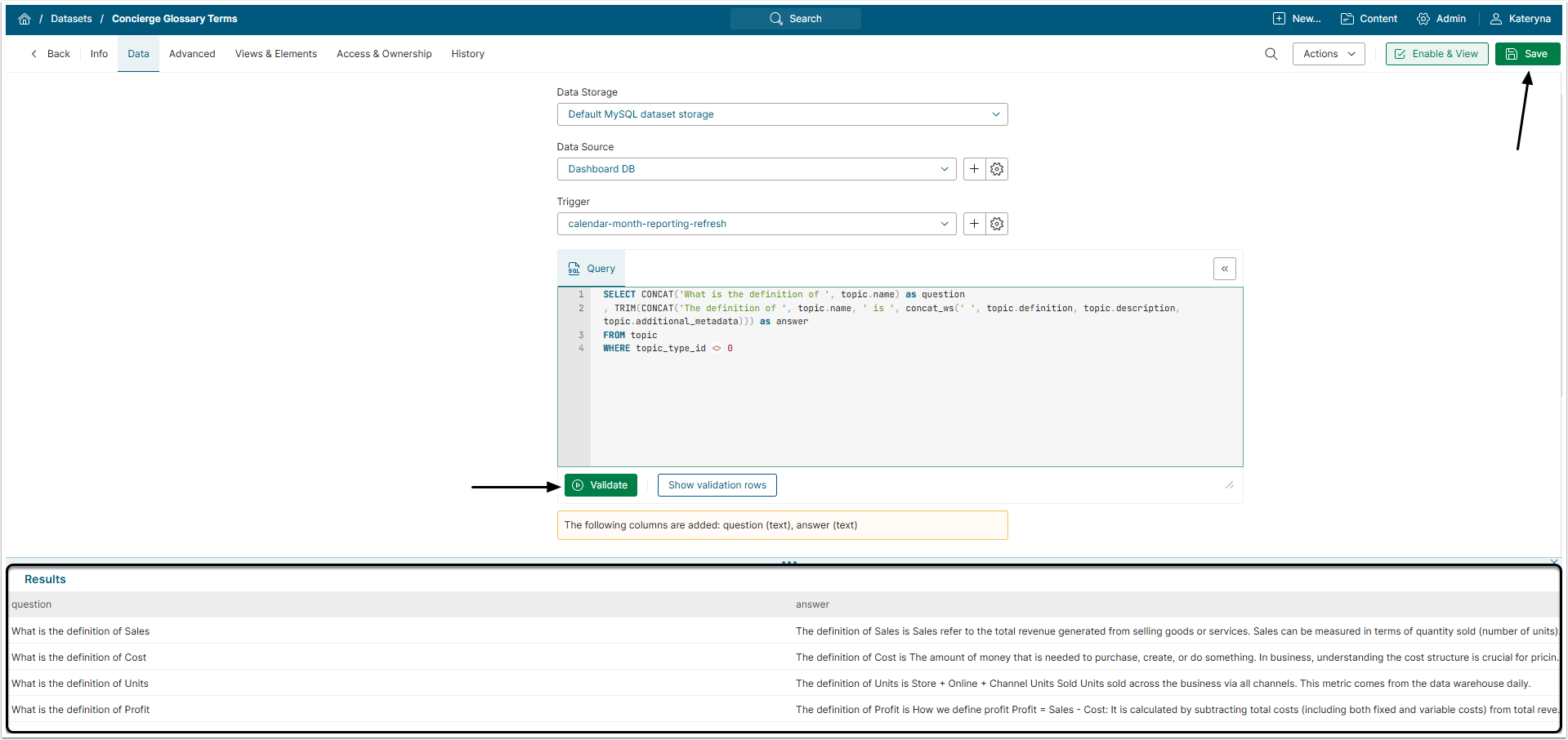The height and width of the screenshot is (740, 1568).
Task: Open Data Source settings gear
Action: pyautogui.click(x=997, y=169)
